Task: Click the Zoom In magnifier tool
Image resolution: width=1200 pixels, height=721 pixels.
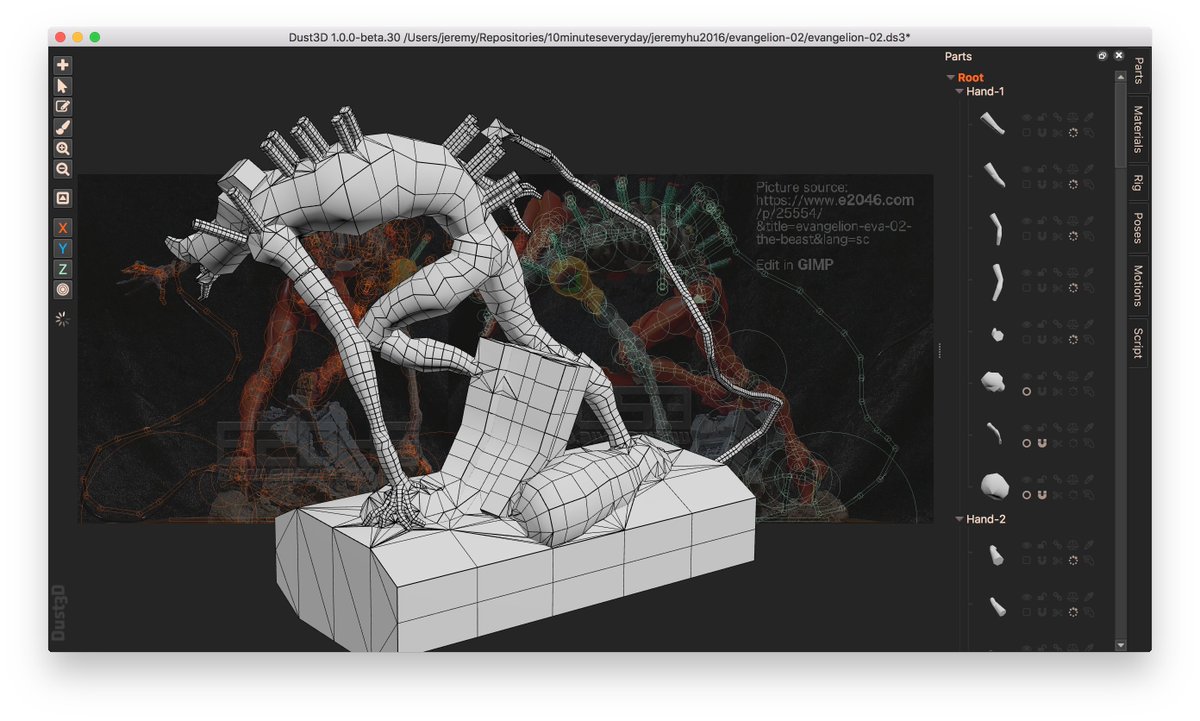Action: (63, 148)
